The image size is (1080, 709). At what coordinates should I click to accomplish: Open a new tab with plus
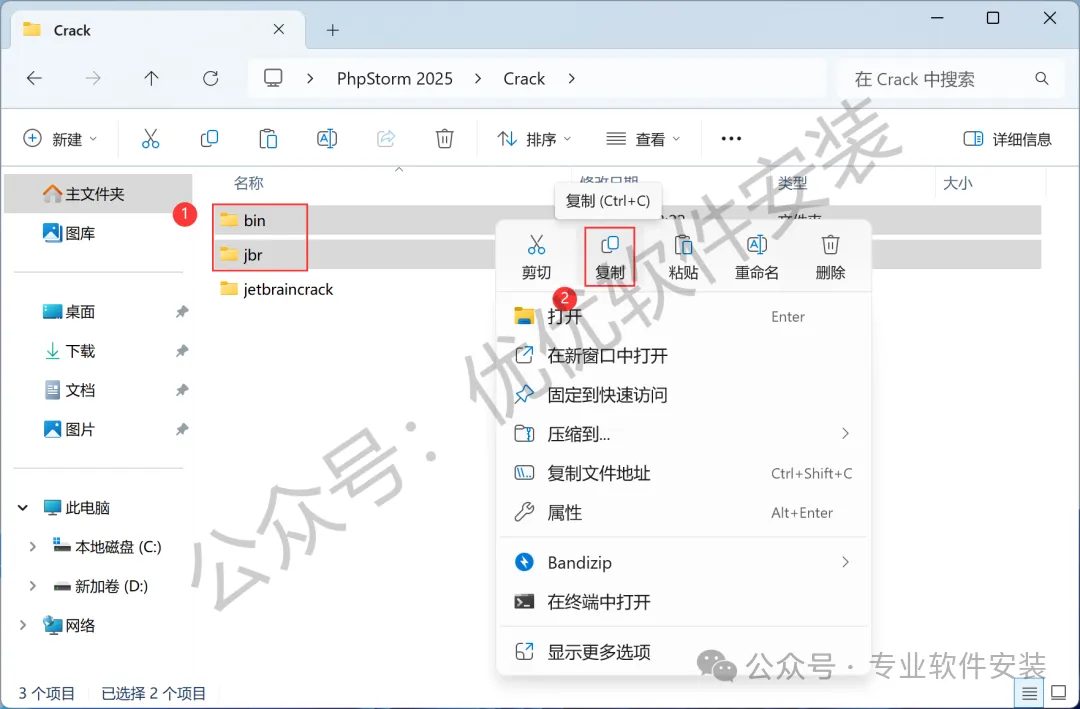(333, 30)
